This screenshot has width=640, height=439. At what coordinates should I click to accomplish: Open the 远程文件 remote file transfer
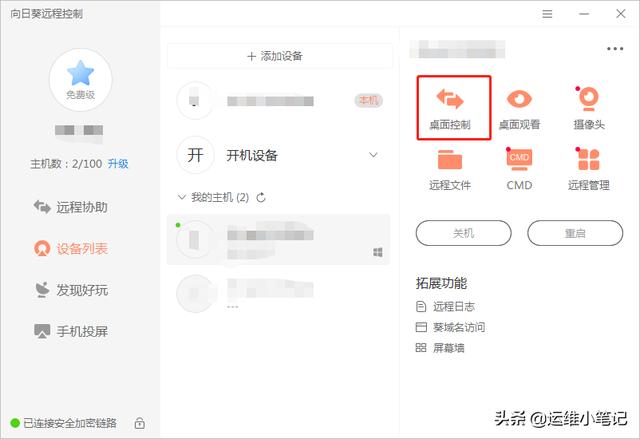(x=450, y=171)
